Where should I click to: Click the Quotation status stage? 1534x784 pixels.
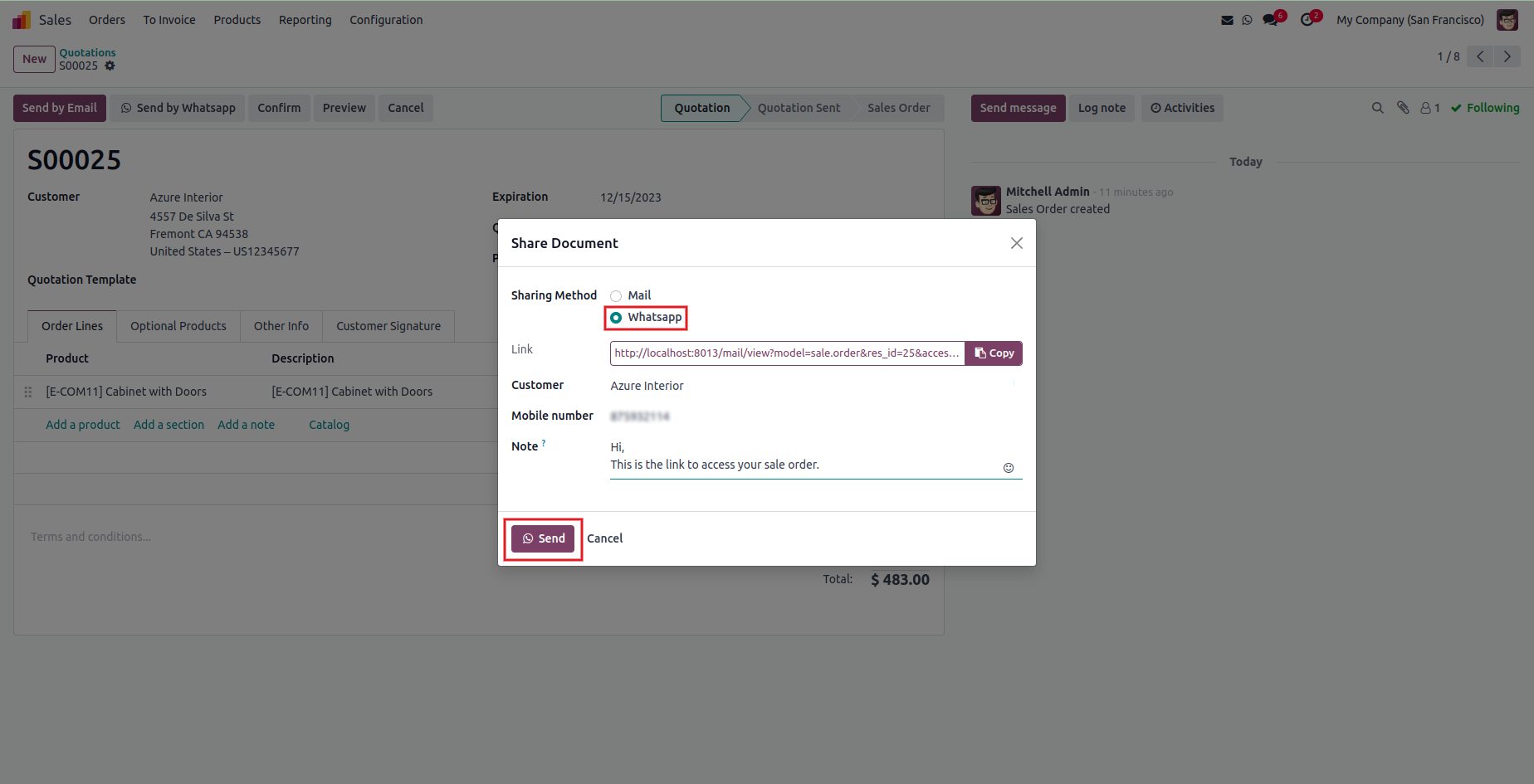tap(701, 108)
